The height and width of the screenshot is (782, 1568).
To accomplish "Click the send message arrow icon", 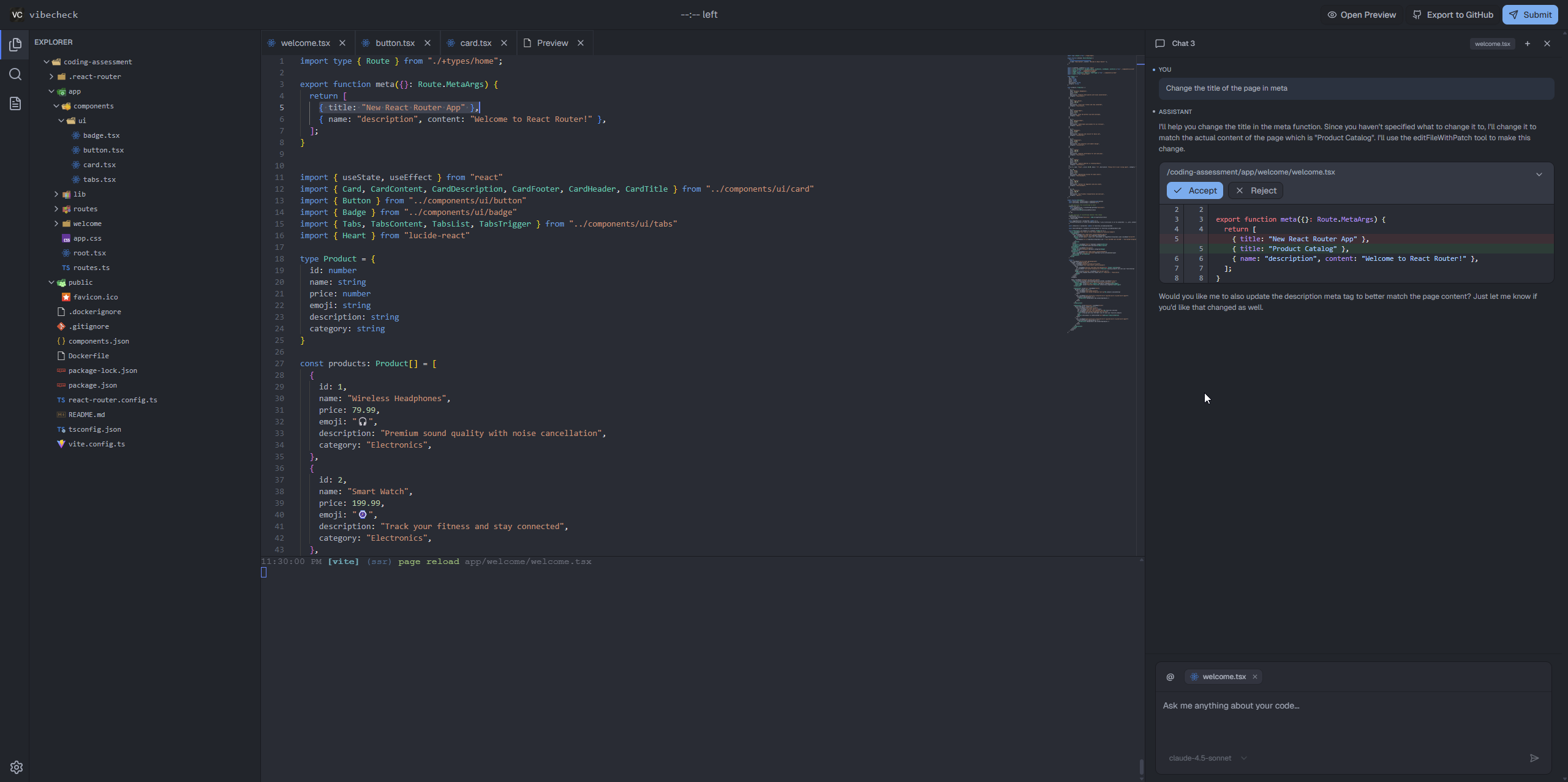I will (x=1534, y=758).
